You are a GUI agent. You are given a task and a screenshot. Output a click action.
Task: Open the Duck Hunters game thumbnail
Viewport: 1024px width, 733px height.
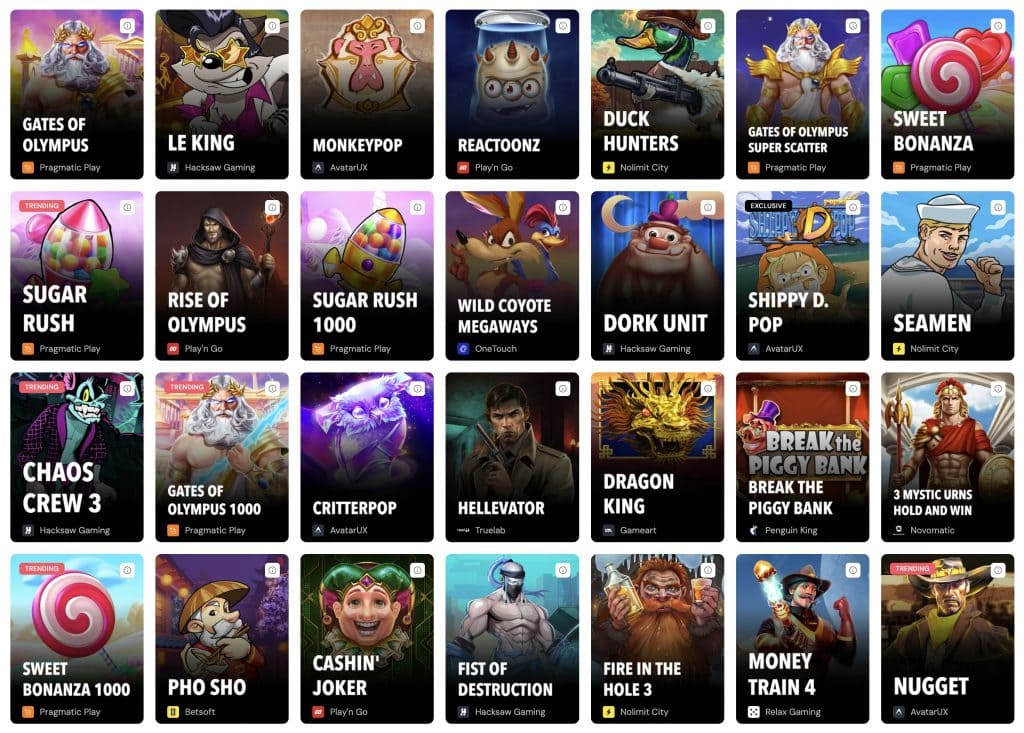pyautogui.click(x=657, y=94)
